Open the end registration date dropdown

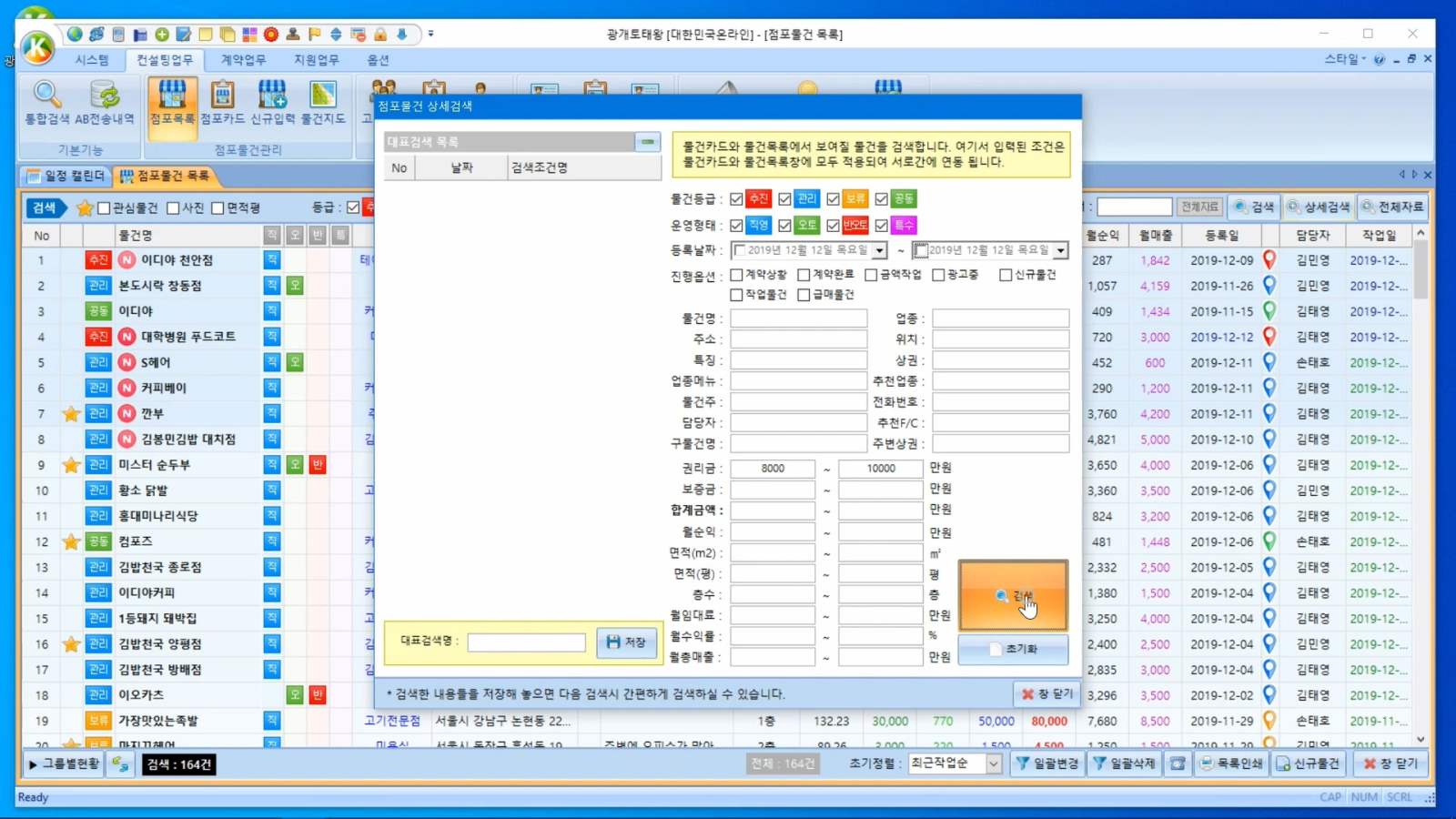pyautogui.click(x=1060, y=250)
